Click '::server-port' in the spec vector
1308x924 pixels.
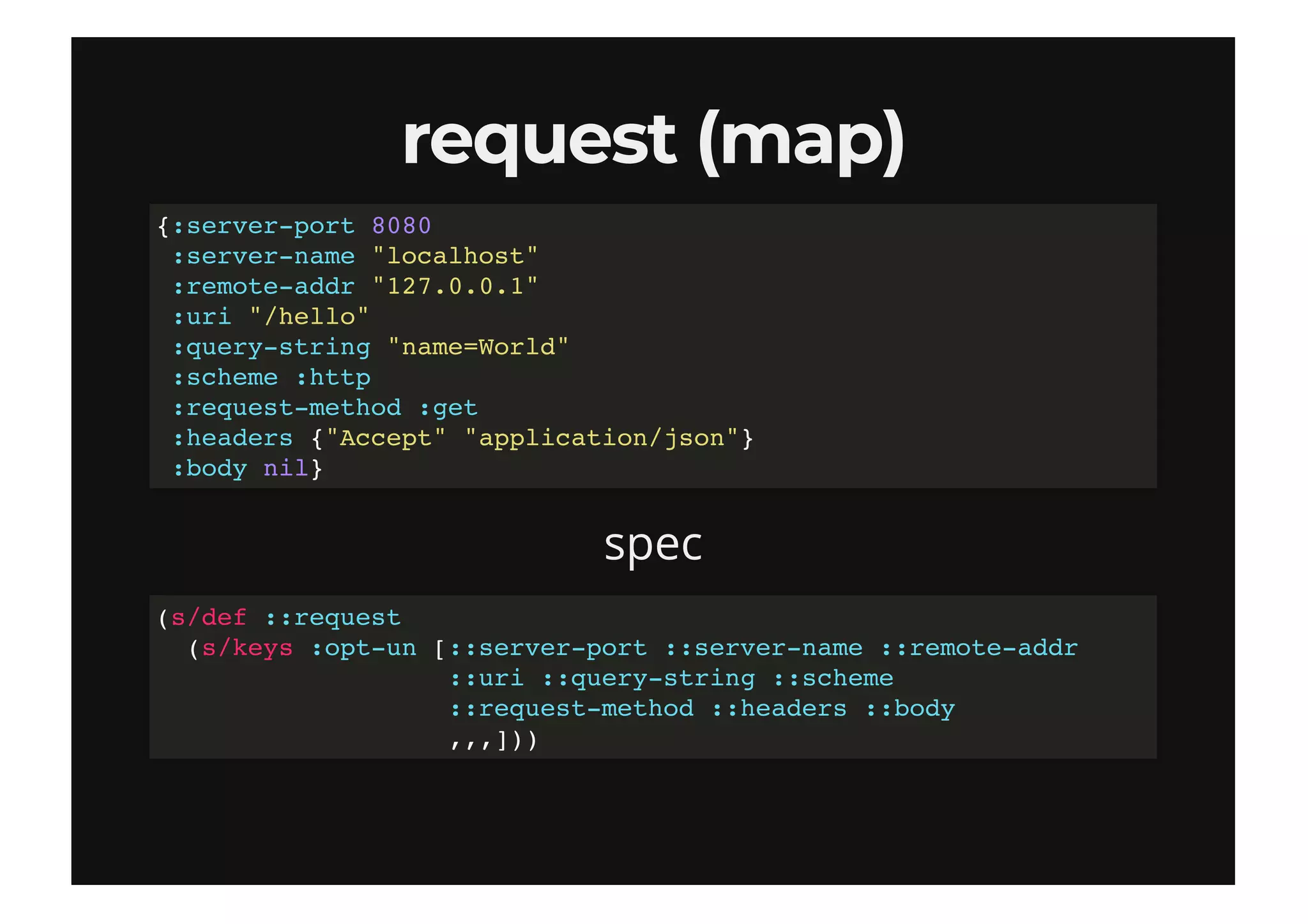(548, 649)
